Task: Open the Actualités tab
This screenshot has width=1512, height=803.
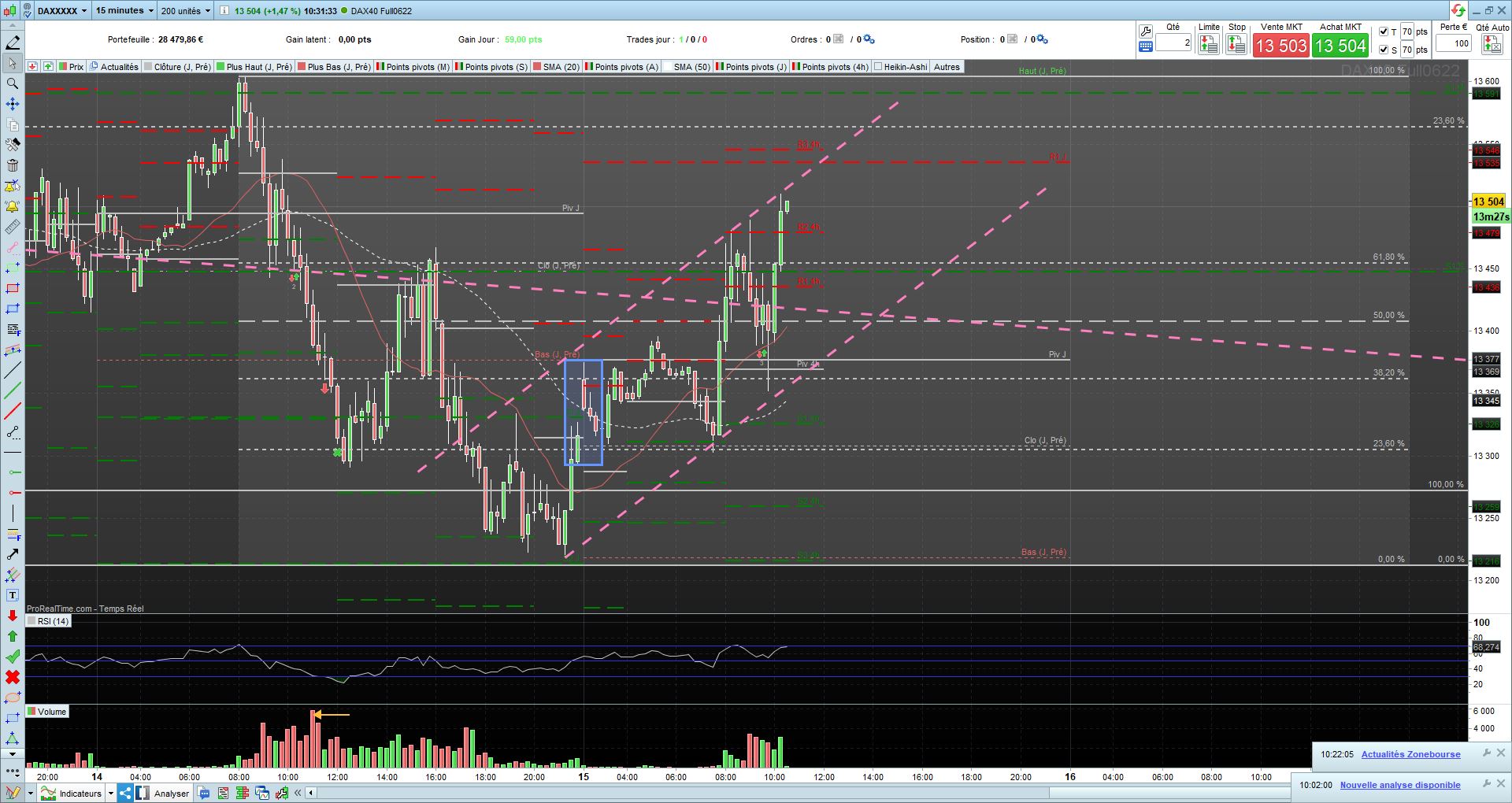Action: [x=114, y=67]
